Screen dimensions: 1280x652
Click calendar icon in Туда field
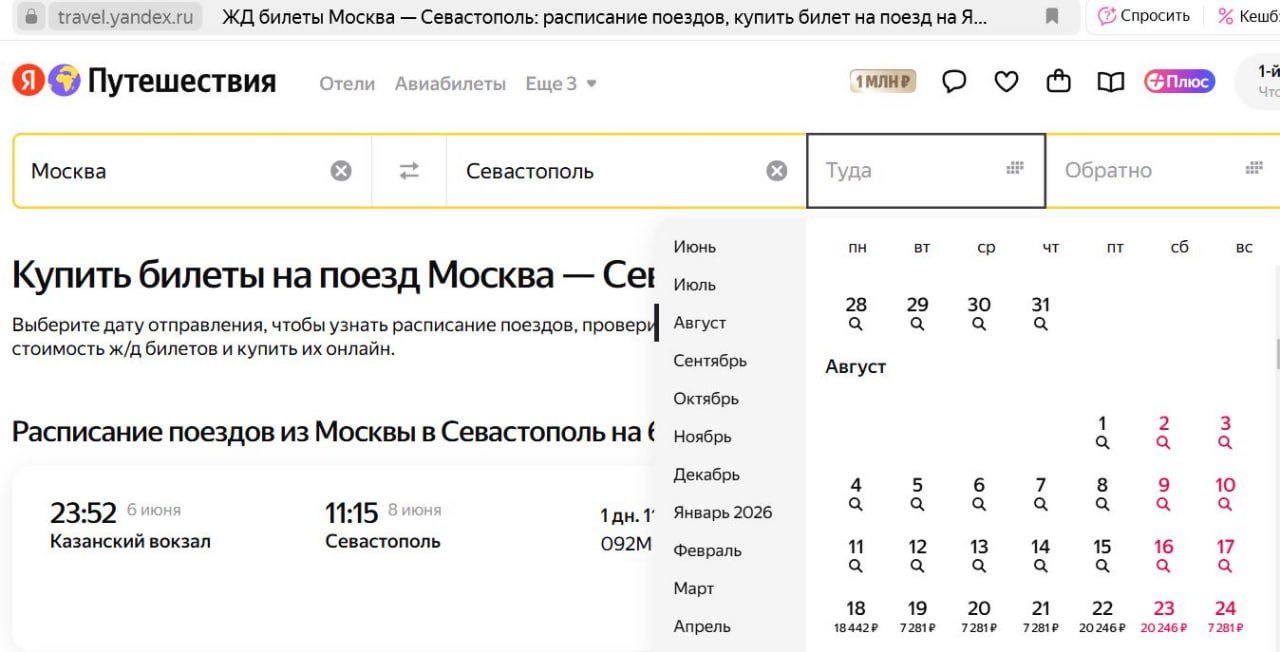pos(1015,168)
